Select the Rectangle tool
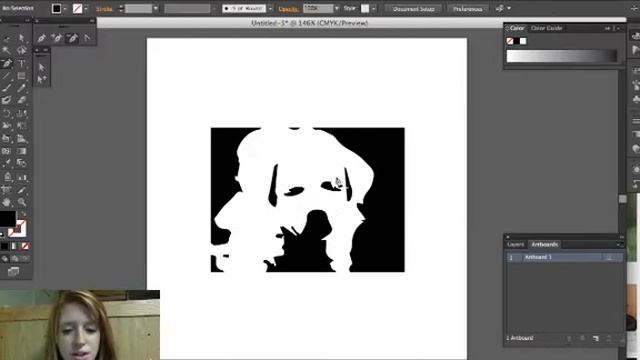640x360 pixels. [22, 76]
